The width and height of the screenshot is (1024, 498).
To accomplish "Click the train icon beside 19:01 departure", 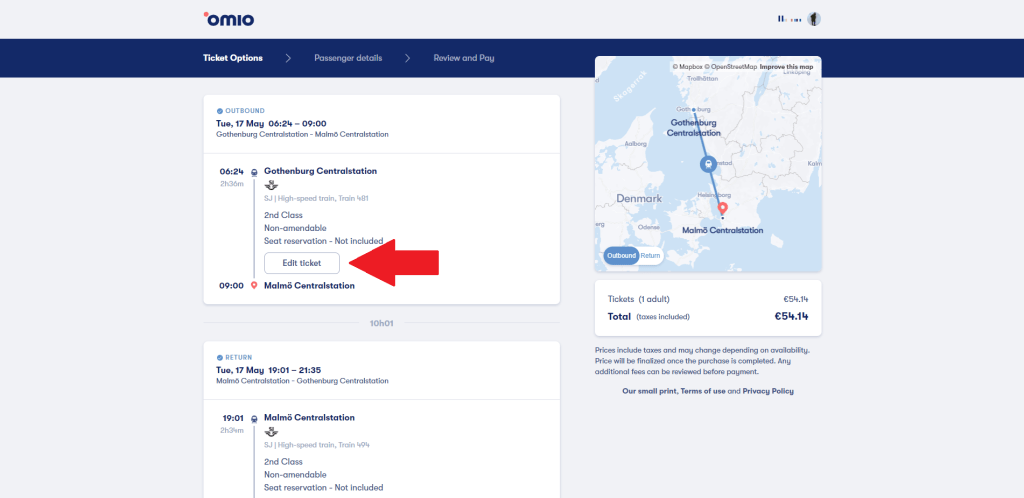I will coord(254,418).
